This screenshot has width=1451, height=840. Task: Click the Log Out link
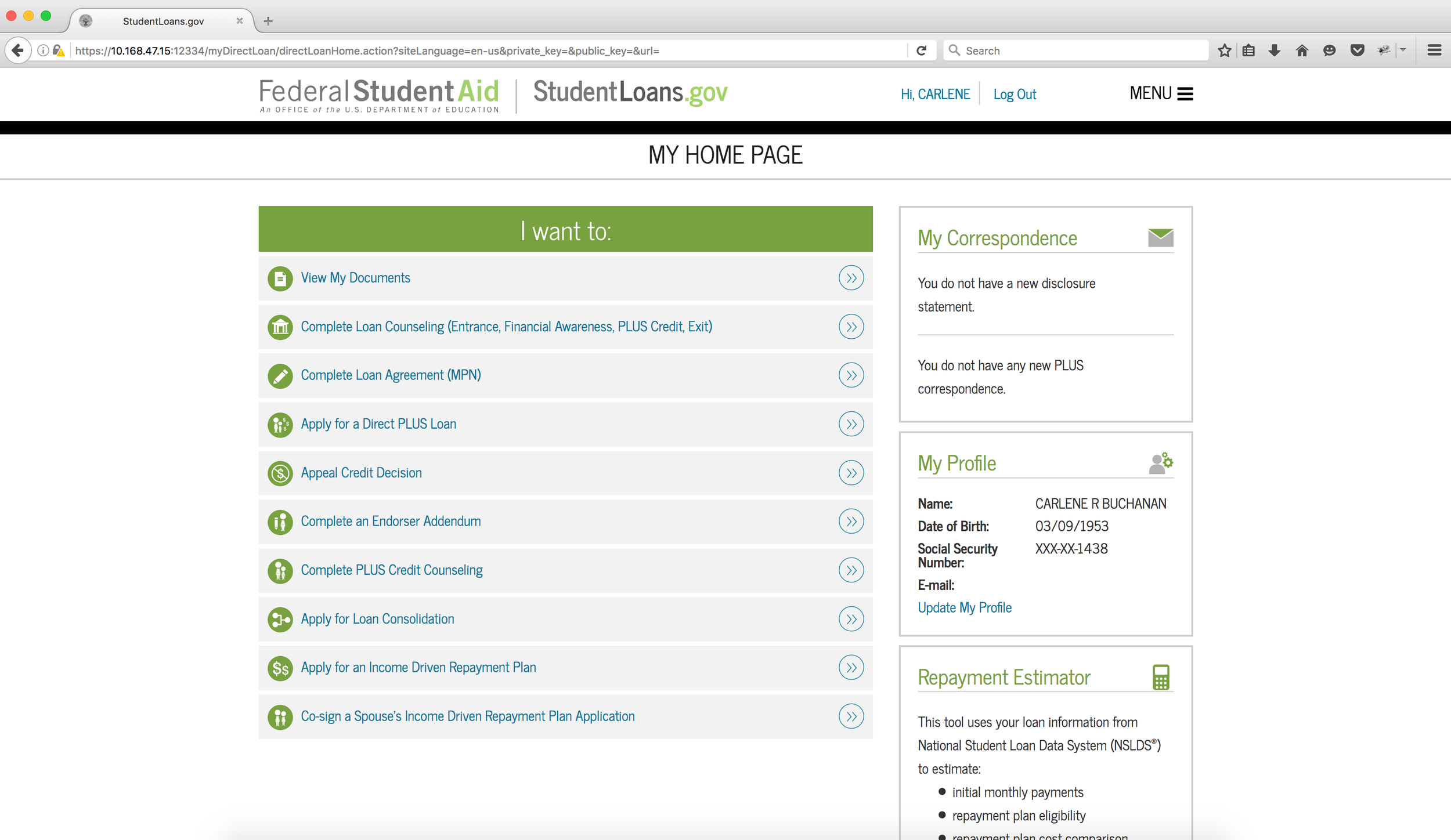pyautogui.click(x=1014, y=94)
